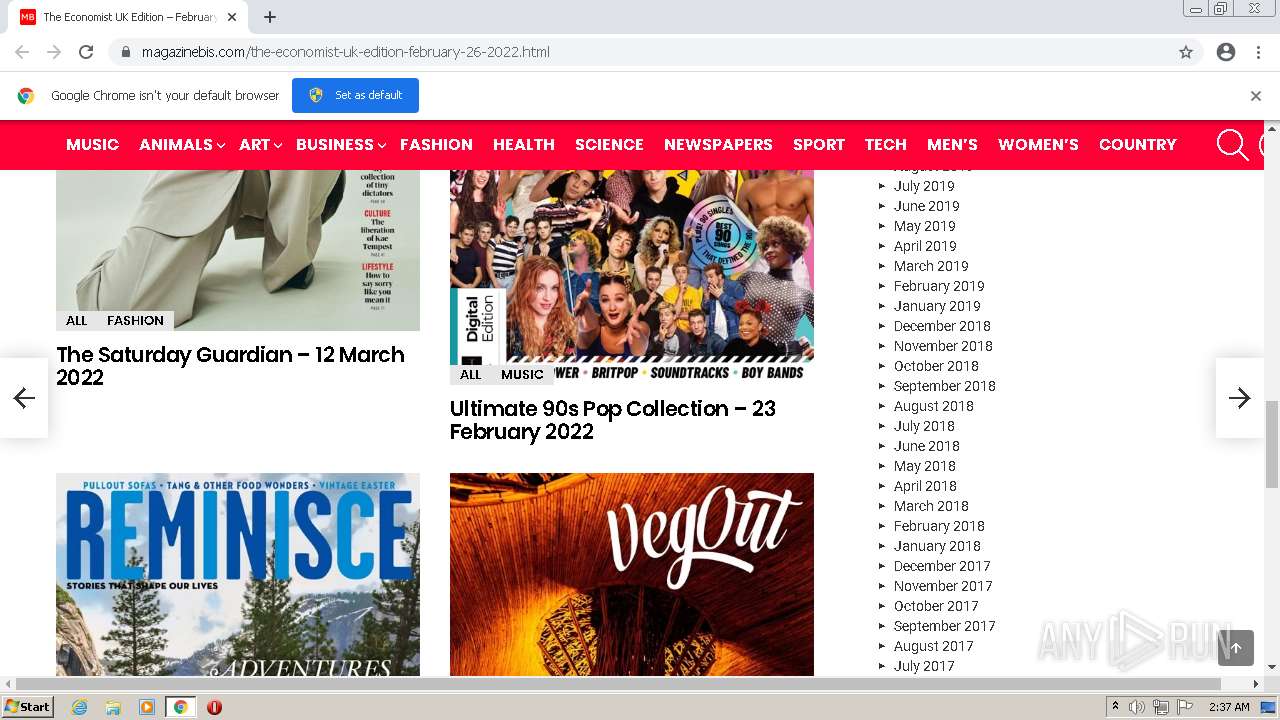Click the Action Center flag tray icon

[1185, 707]
